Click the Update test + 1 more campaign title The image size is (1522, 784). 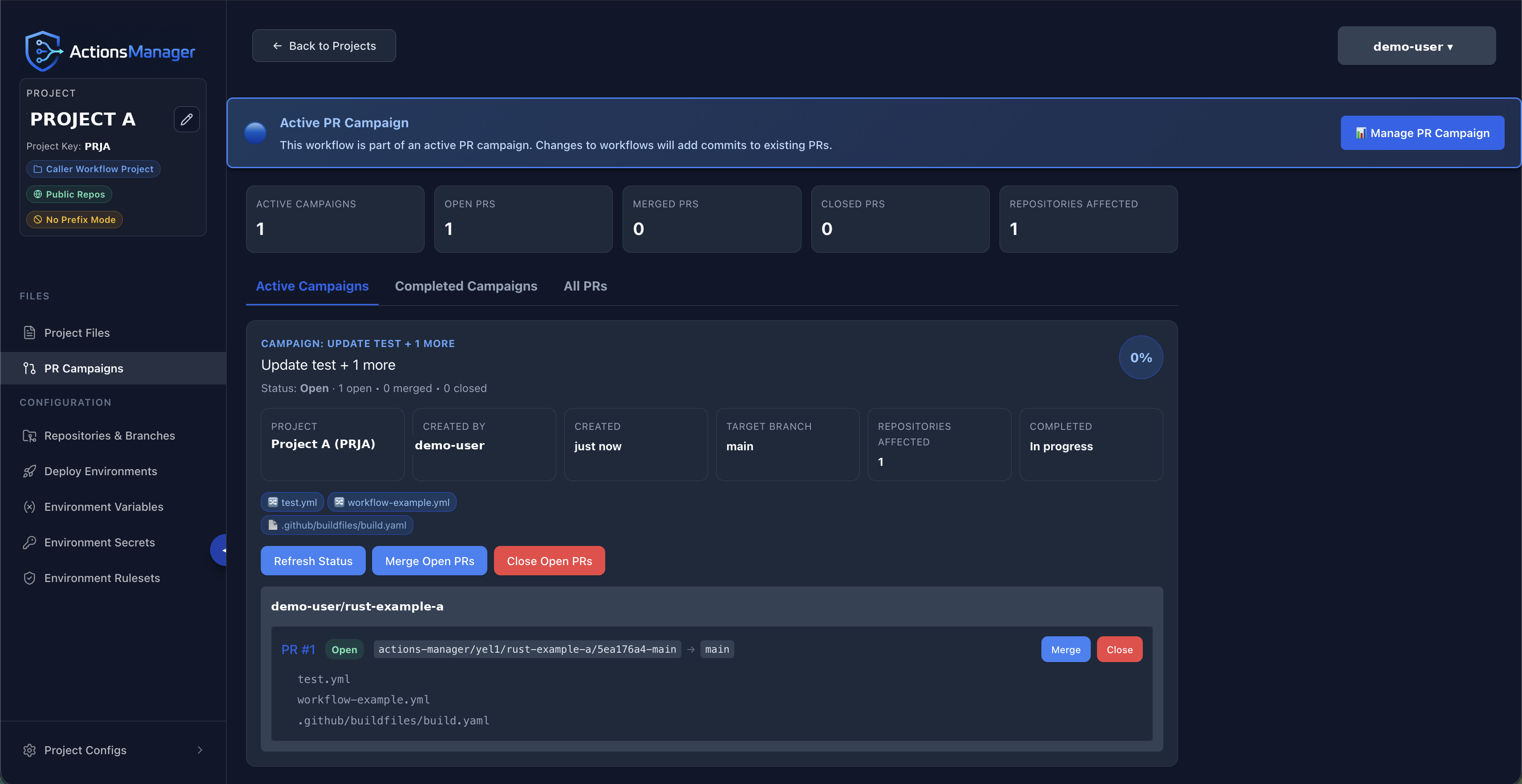pyautogui.click(x=328, y=365)
